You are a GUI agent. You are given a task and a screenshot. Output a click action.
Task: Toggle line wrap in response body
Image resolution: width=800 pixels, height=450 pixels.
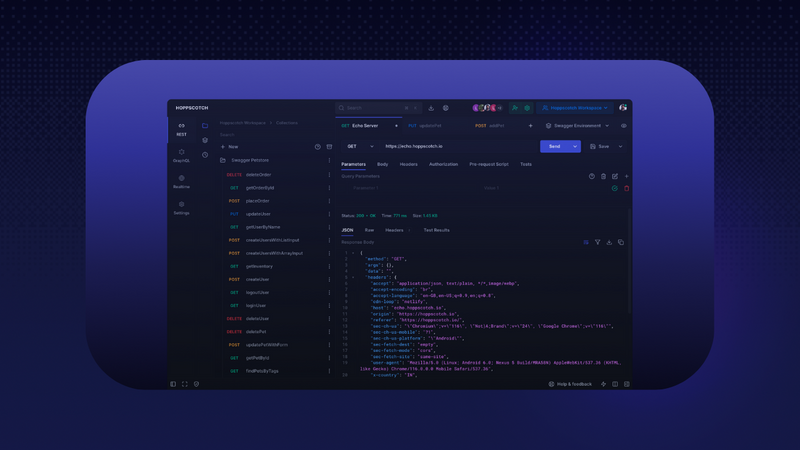pos(586,242)
